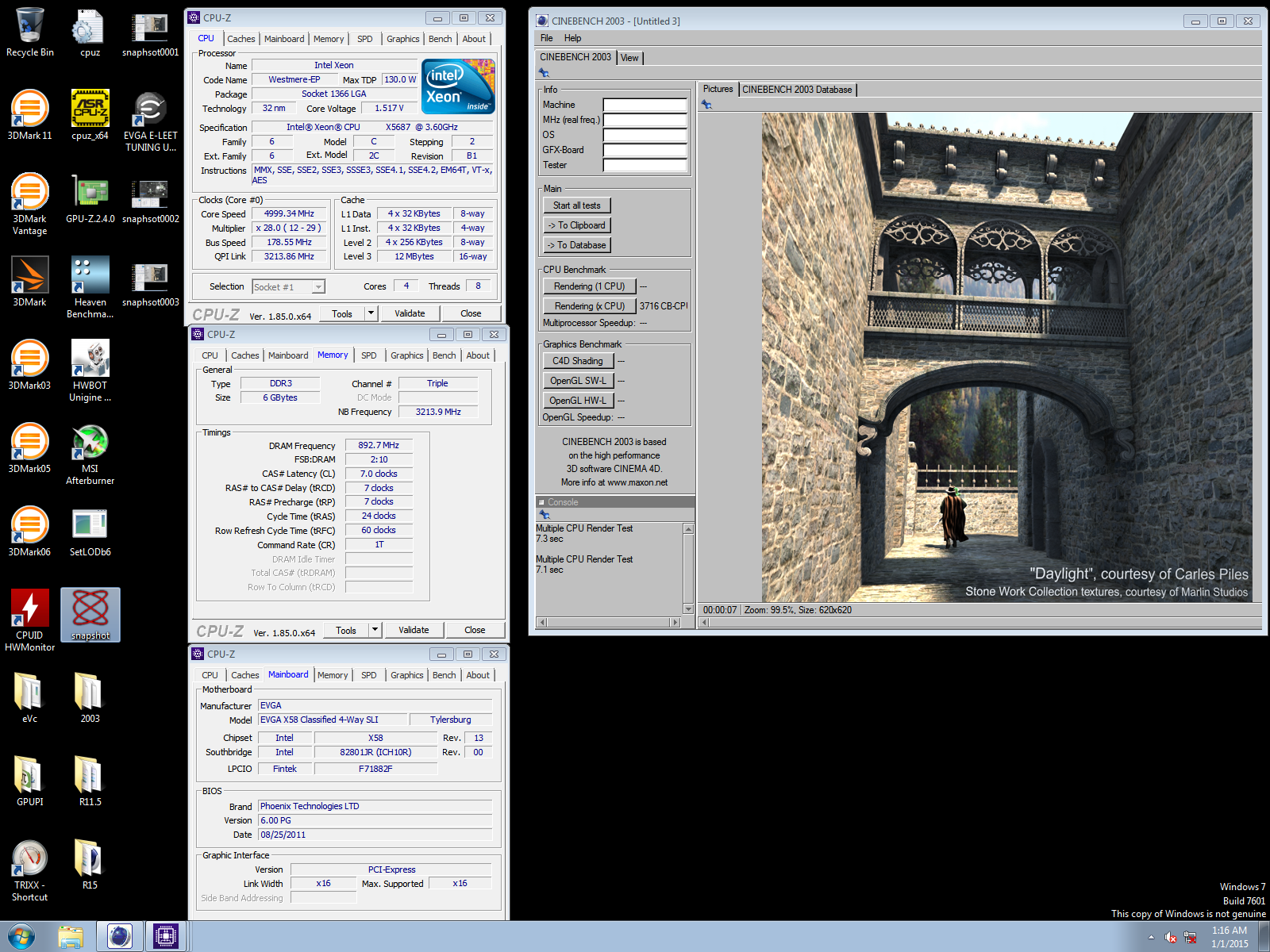The height and width of the screenshot is (952, 1270).
Task: Open the snaphsot0003 image file
Action: [x=150, y=282]
